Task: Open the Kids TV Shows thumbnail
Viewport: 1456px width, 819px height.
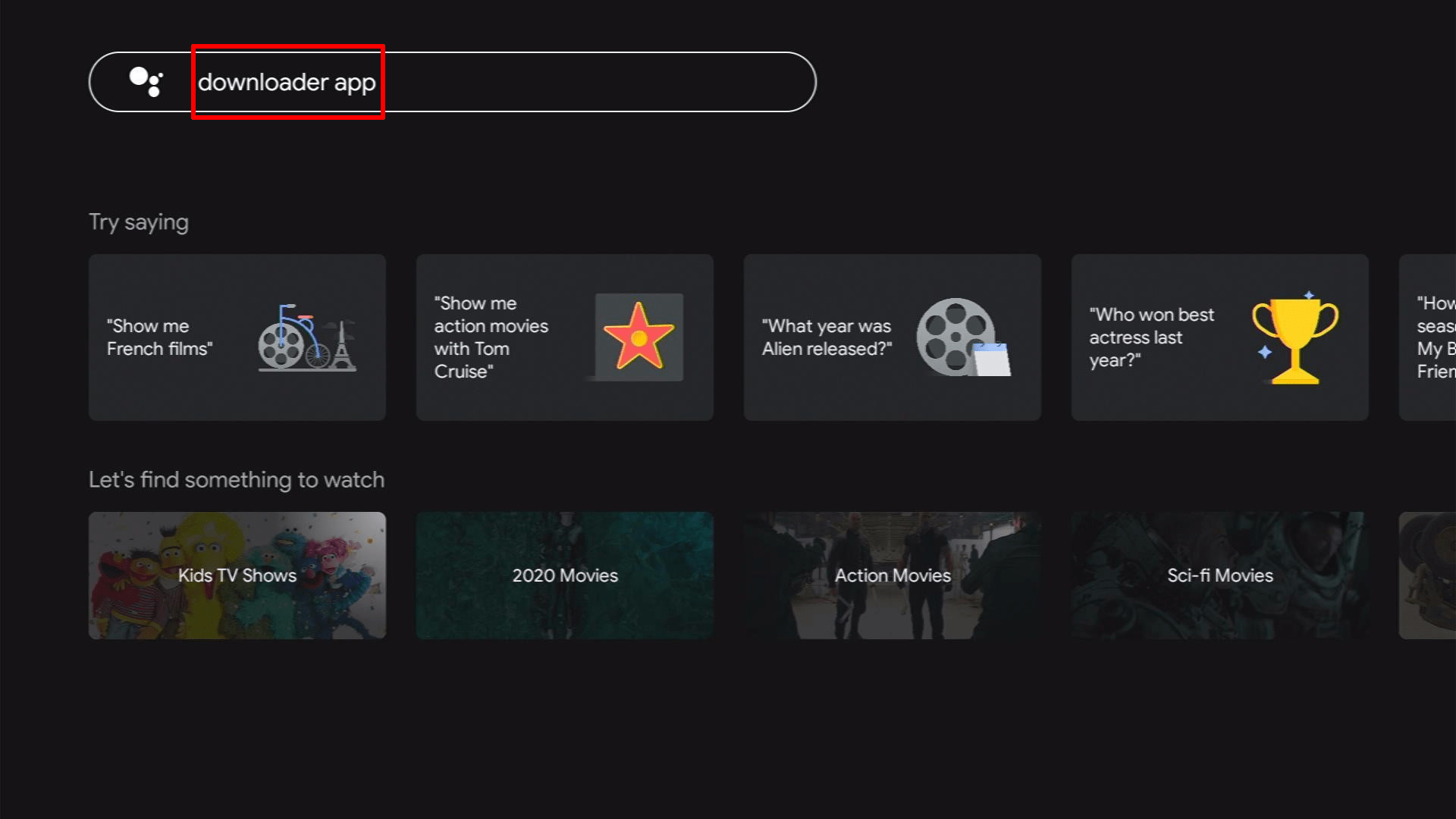Action: [237, 576]
